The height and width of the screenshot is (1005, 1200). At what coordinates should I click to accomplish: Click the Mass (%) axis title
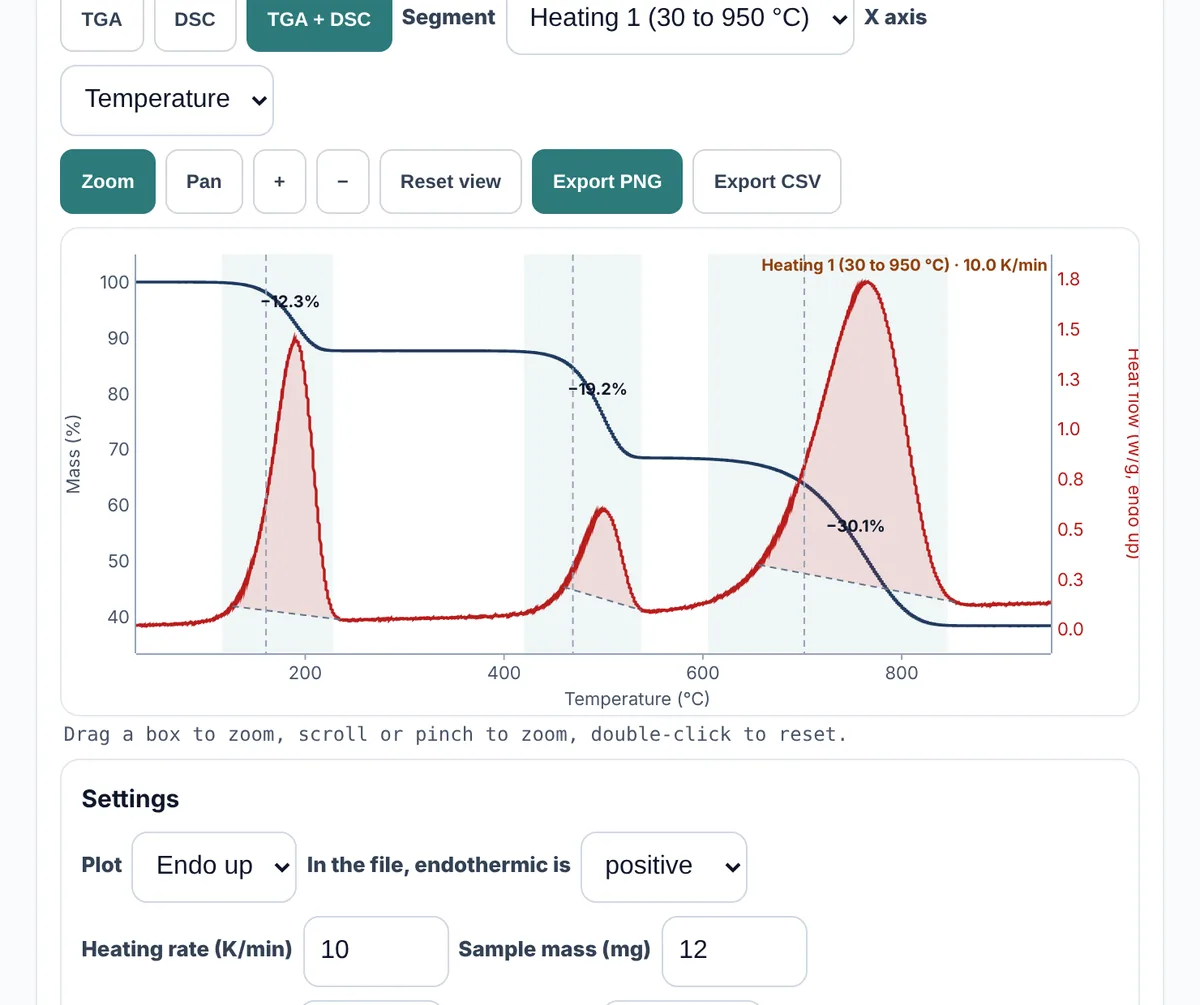pyautogui.click(x=73, y=454)
